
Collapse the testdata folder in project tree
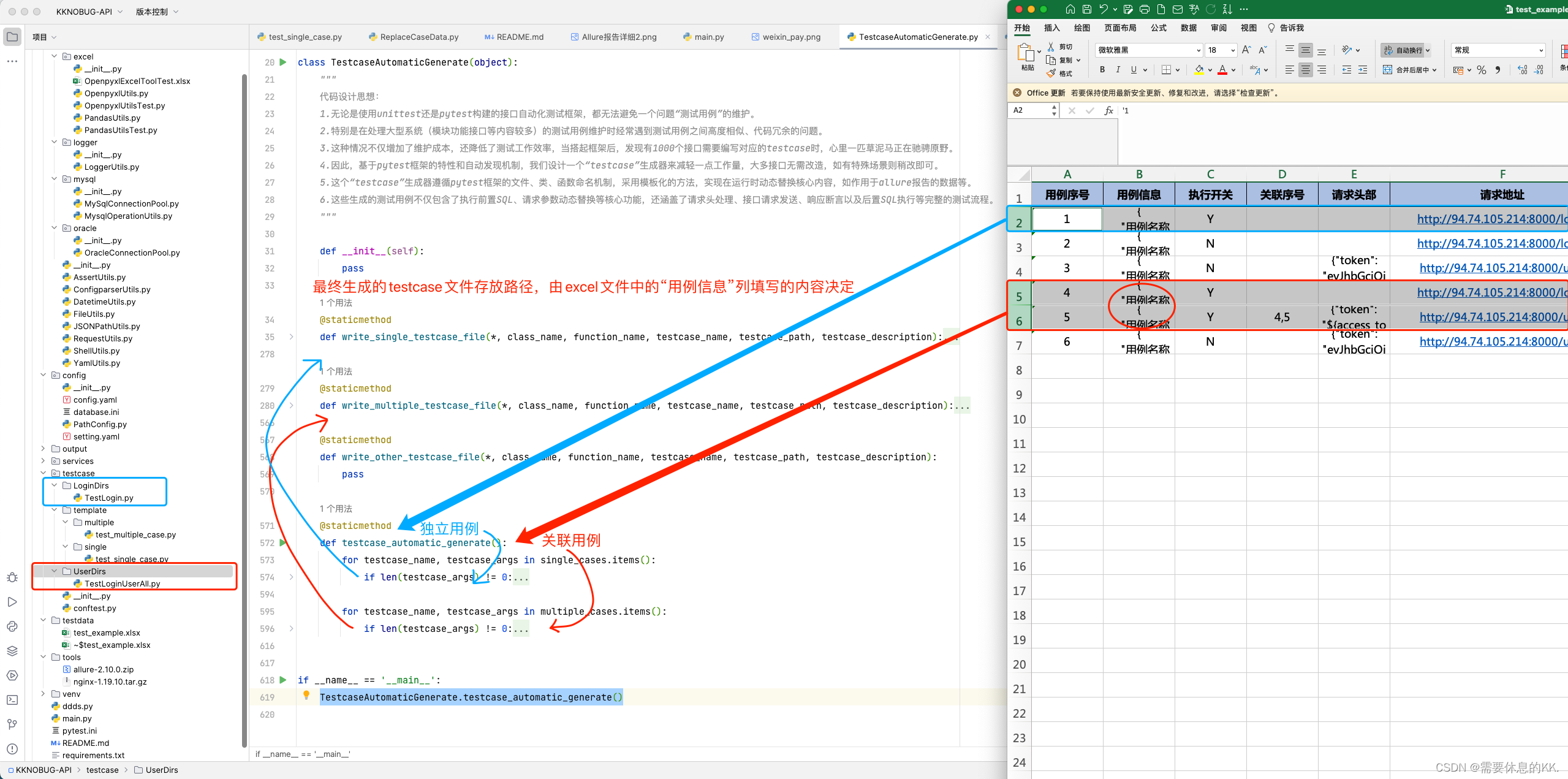tap(43, 620)
